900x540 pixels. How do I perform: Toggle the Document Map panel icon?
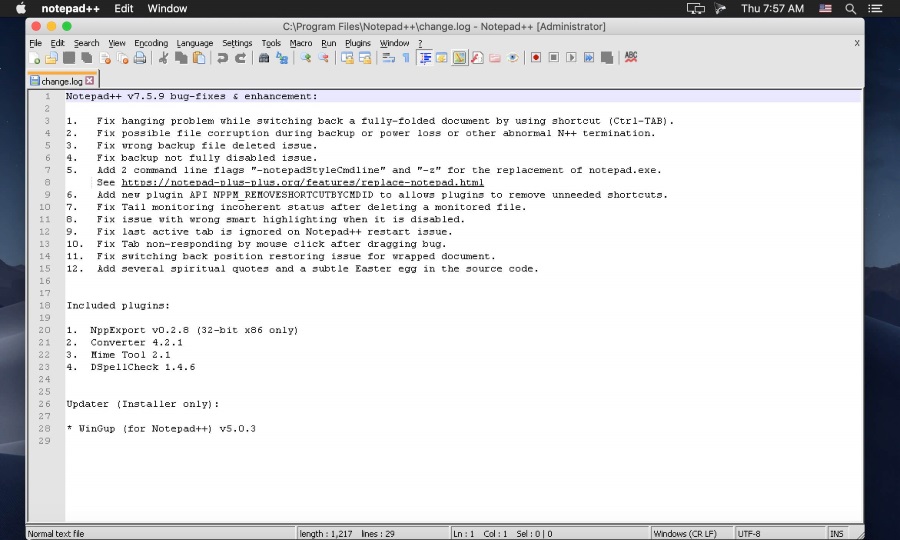pyautogui.click(x=459, y=58)
